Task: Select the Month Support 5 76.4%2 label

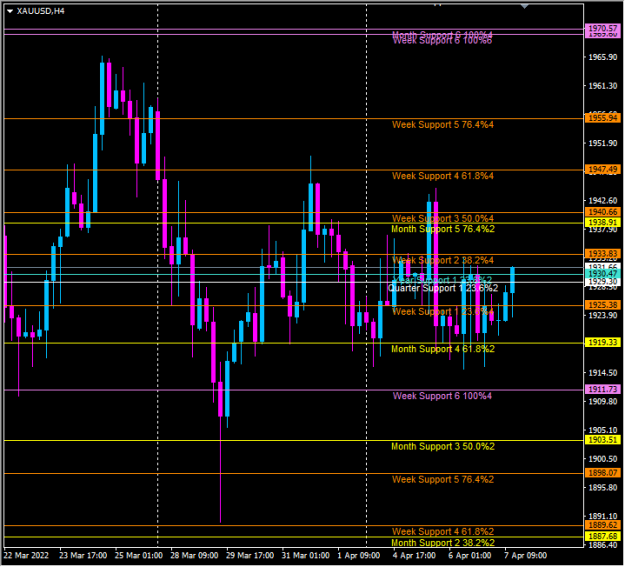Action: pos(443,229)
